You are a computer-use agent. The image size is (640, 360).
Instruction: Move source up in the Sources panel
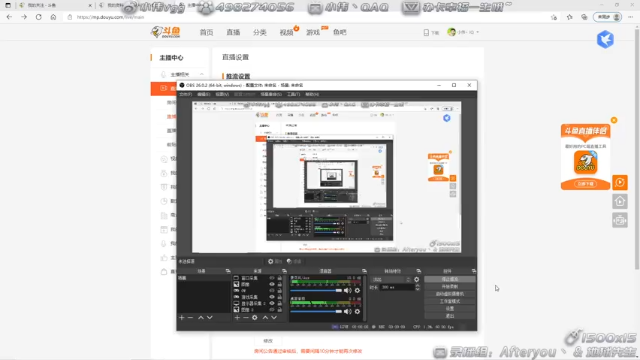point(265,318)
